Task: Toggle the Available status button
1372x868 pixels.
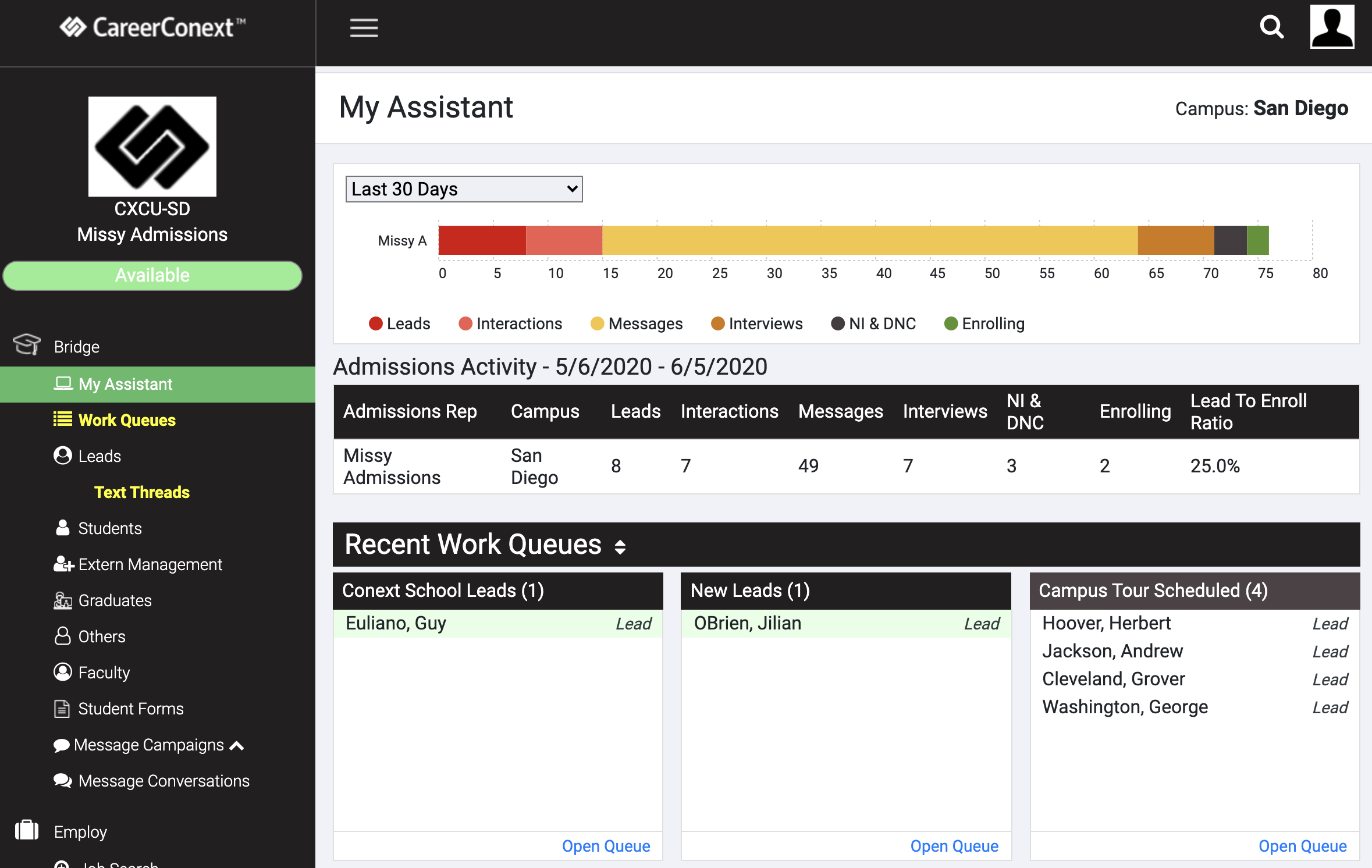Action: coord(152,275)
